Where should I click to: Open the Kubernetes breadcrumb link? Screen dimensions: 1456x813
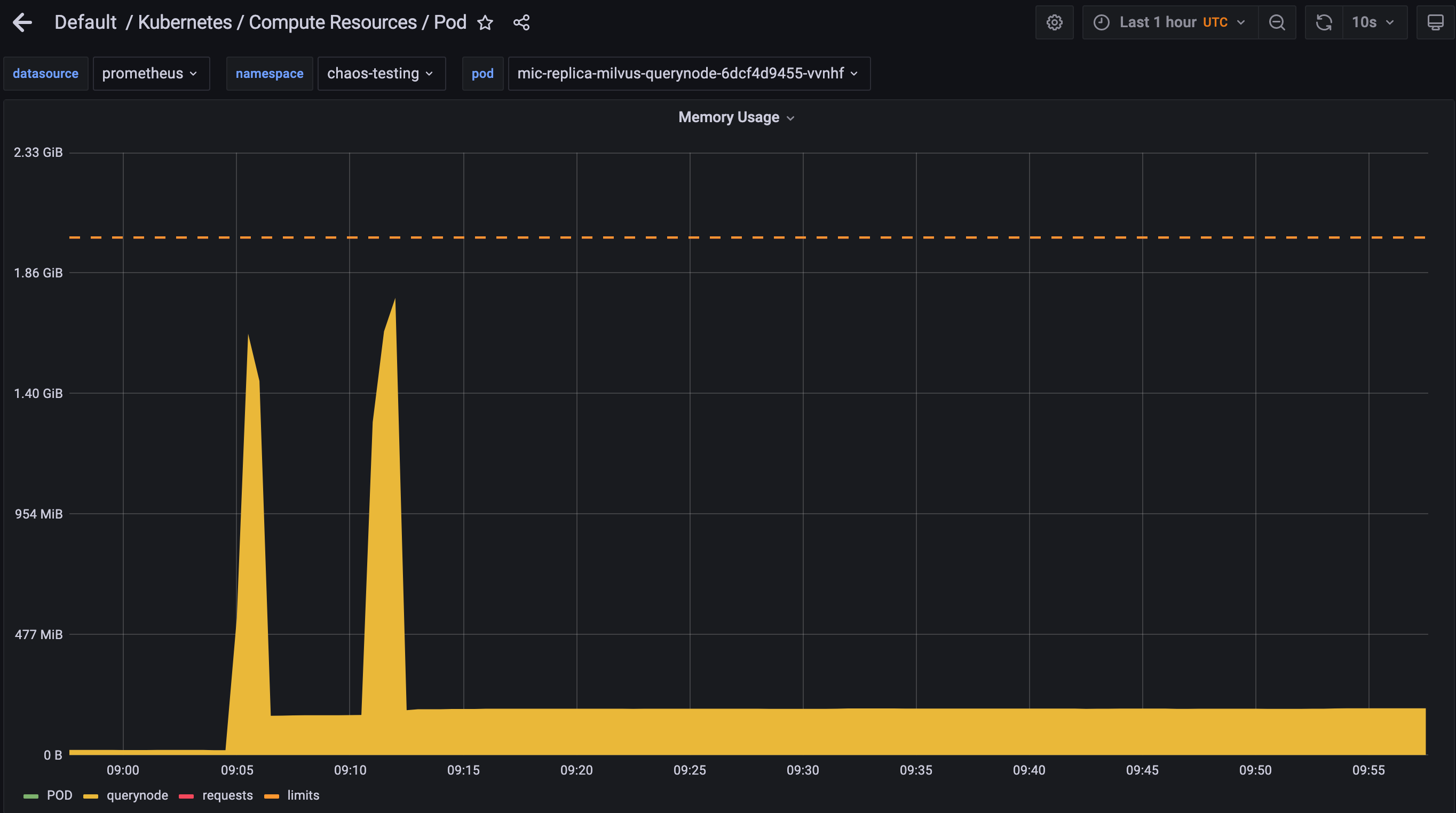pyautogui.click(x=183, y=22)
